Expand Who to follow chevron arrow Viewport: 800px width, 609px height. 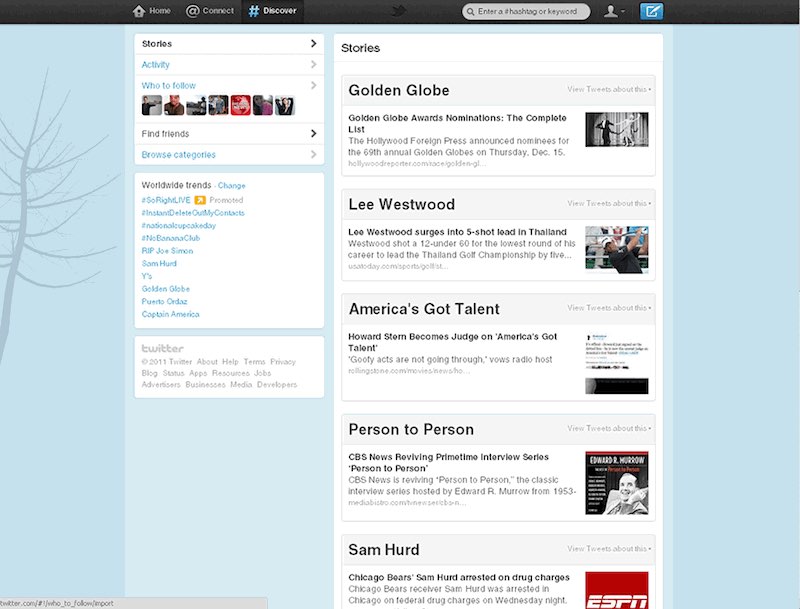313,85
